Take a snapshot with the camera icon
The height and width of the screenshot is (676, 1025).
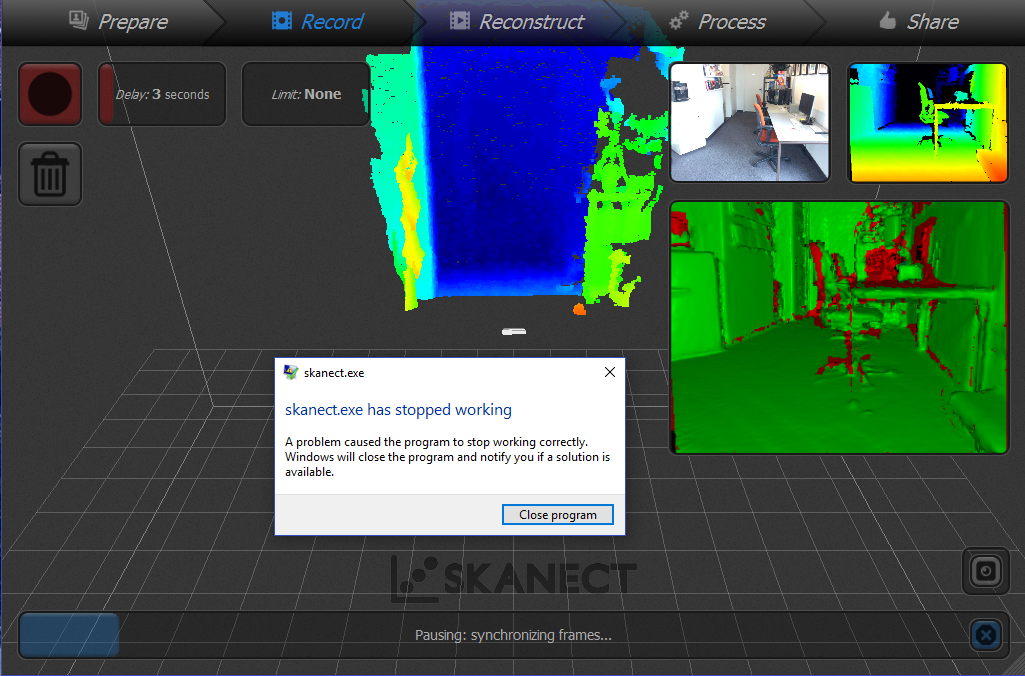985,571
